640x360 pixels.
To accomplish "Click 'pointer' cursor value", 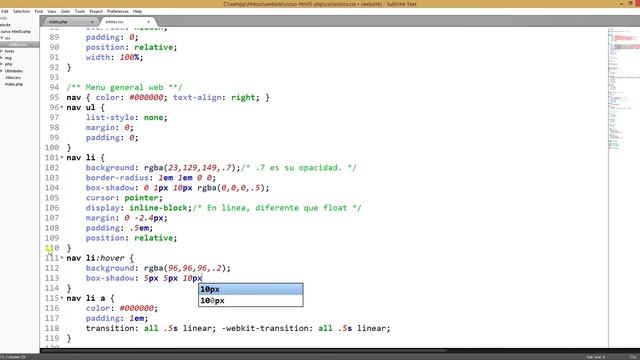I will (141, 198).
